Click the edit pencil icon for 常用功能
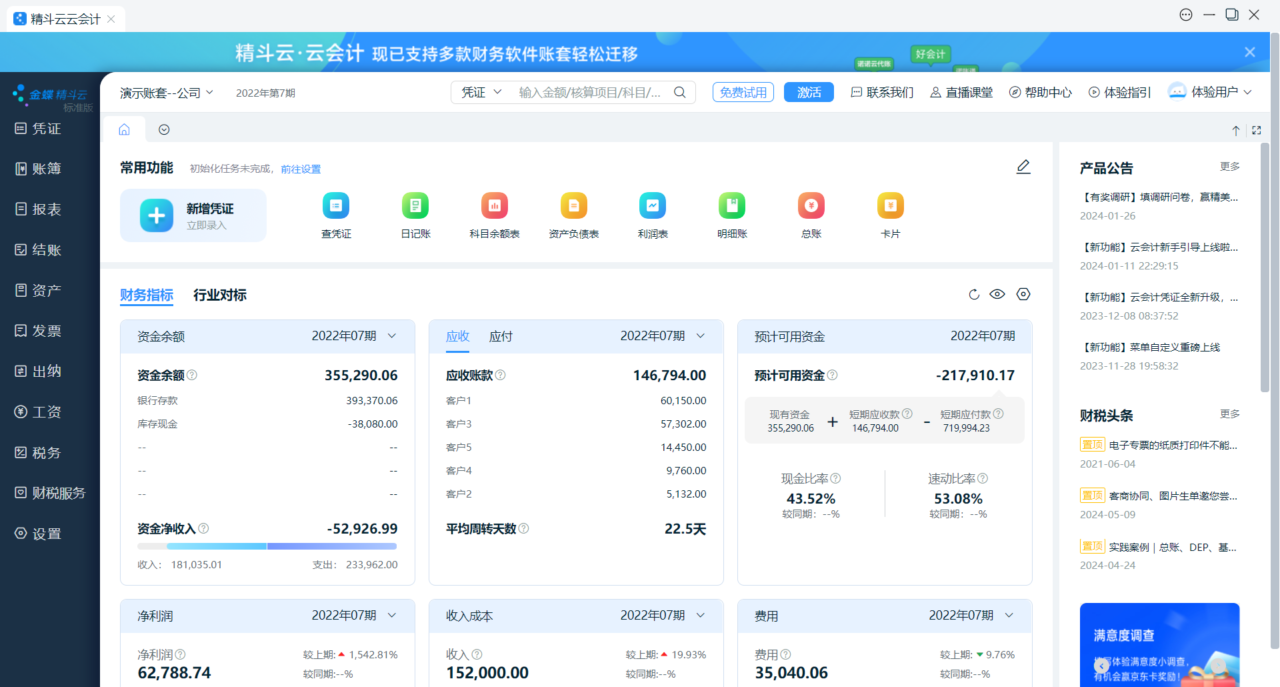Viewport: 1280px width, 687px height. pos(1023,167)
